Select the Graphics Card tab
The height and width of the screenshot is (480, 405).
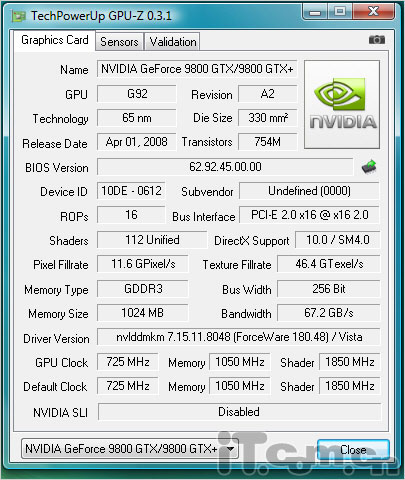pyautogui.click(x=55, y=40)
